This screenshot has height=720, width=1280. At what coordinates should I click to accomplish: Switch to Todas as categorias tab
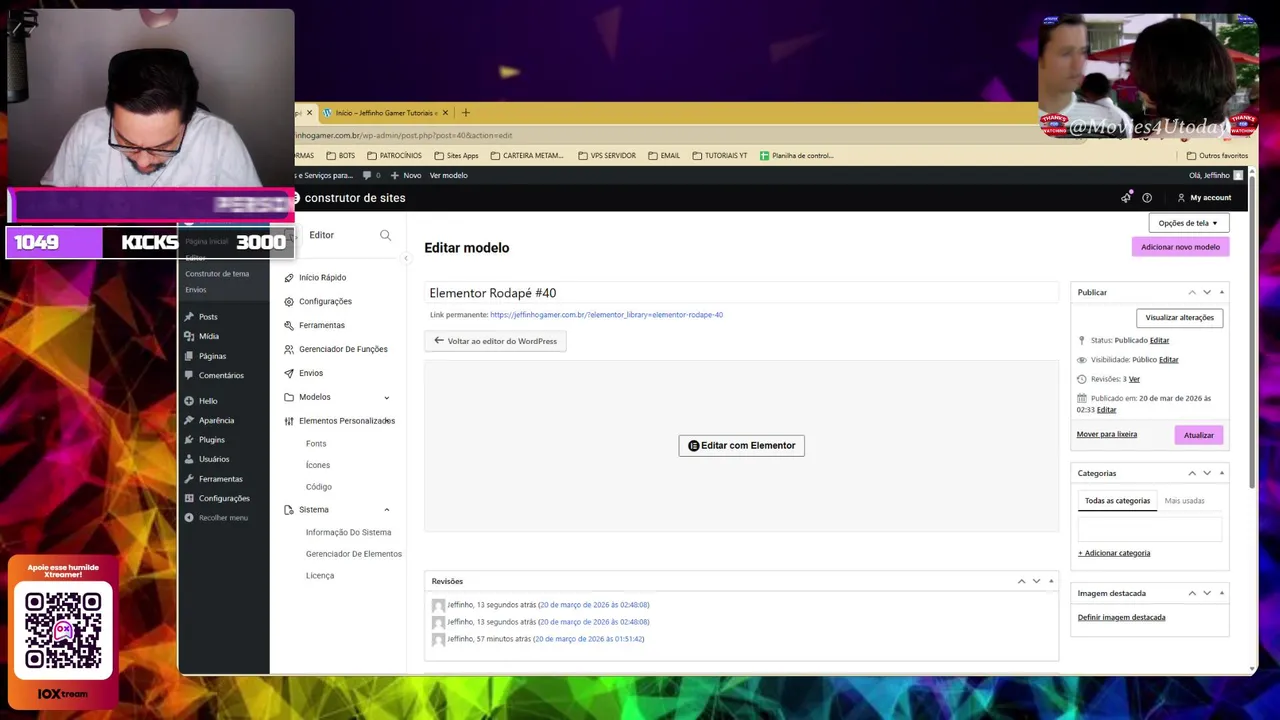[1117, 501]
